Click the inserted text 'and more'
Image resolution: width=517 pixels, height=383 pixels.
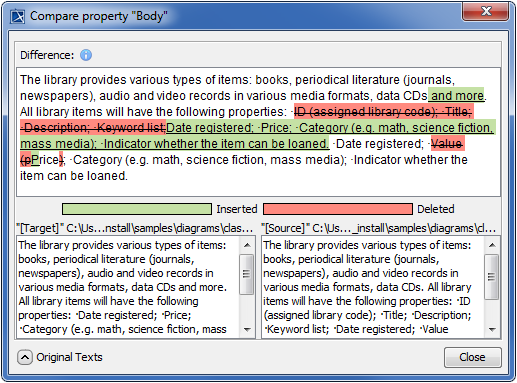[x=457, y=96]
